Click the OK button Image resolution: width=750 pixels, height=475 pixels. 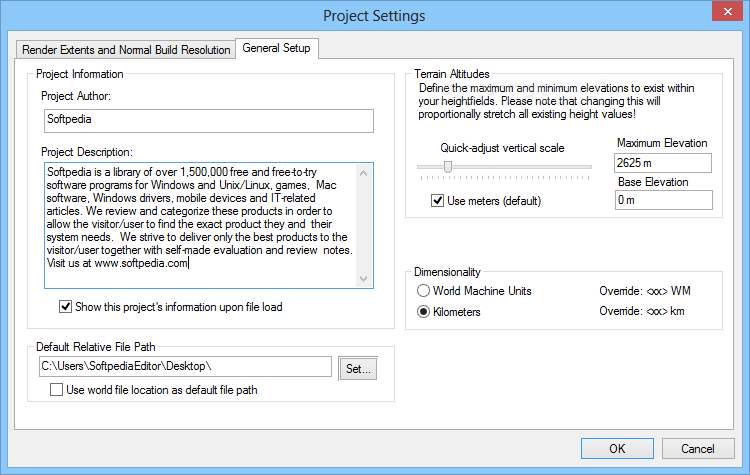617,449
